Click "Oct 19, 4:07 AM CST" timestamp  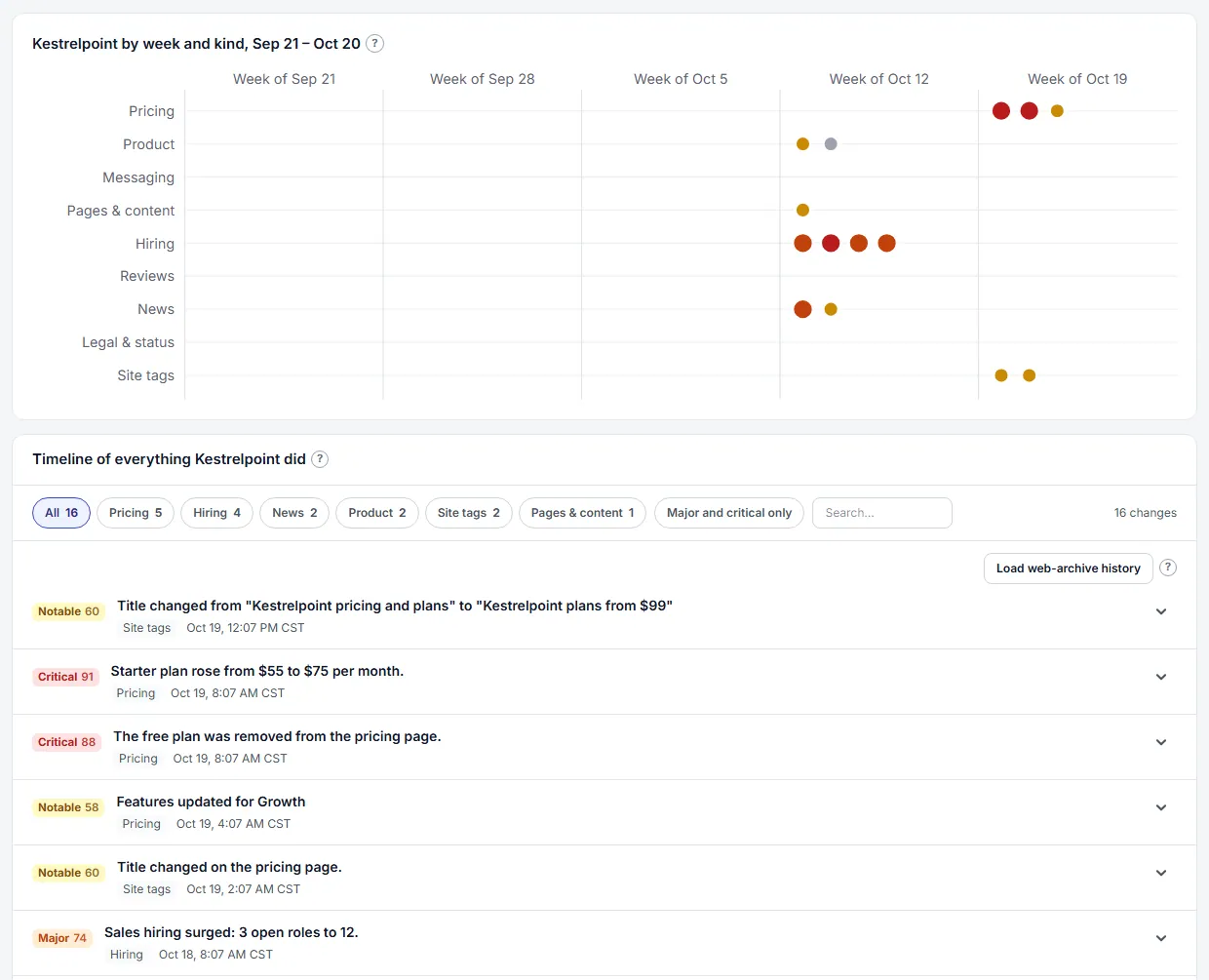(233, 824)
